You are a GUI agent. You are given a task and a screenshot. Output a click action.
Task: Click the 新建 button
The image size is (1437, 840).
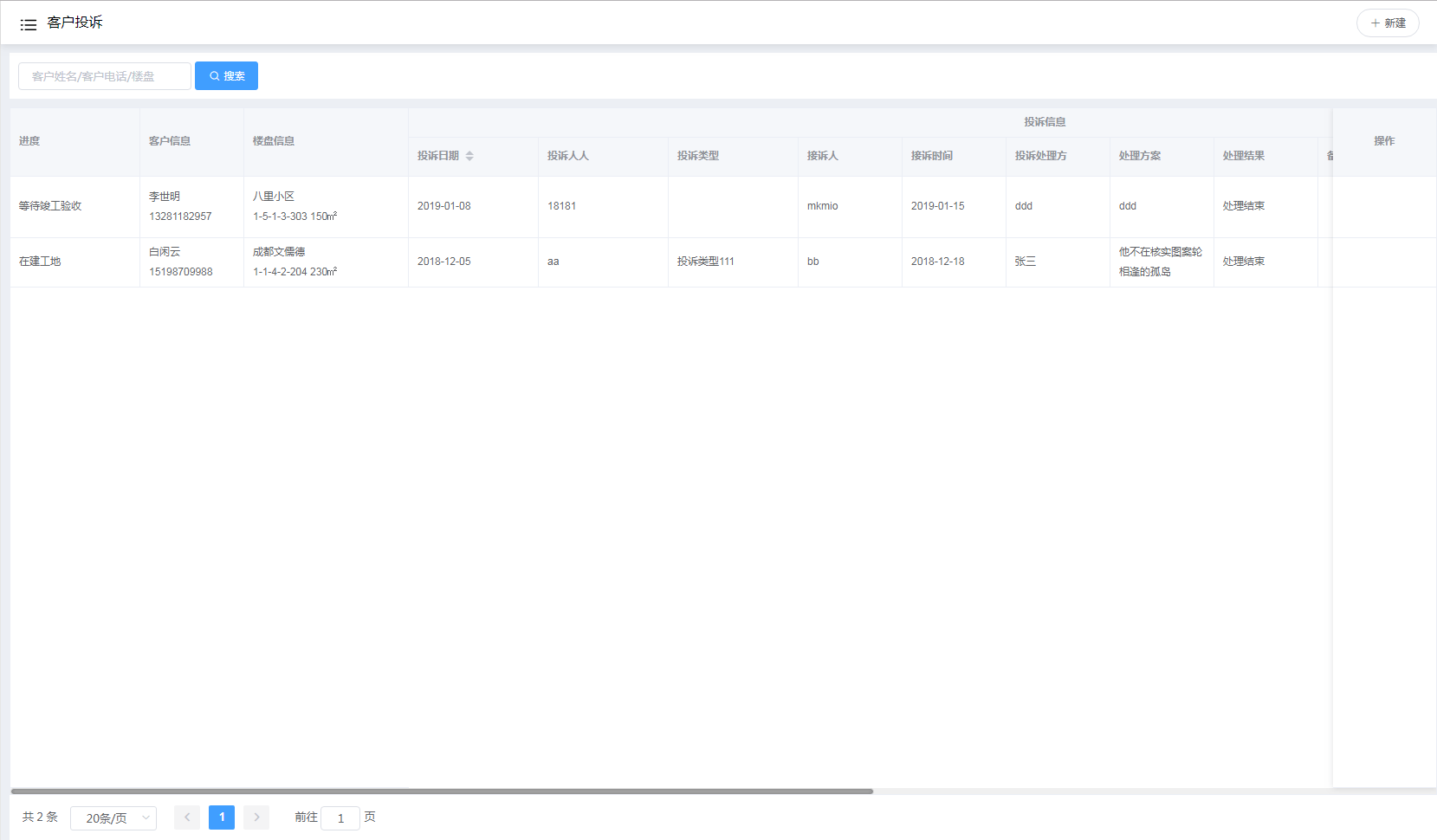1387,23
